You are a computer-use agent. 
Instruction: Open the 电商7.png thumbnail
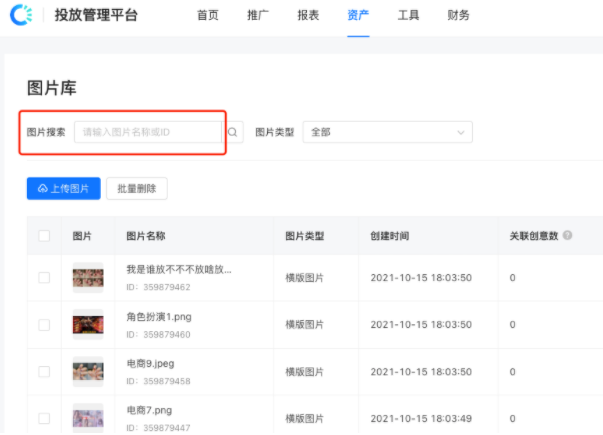(88, 418)
